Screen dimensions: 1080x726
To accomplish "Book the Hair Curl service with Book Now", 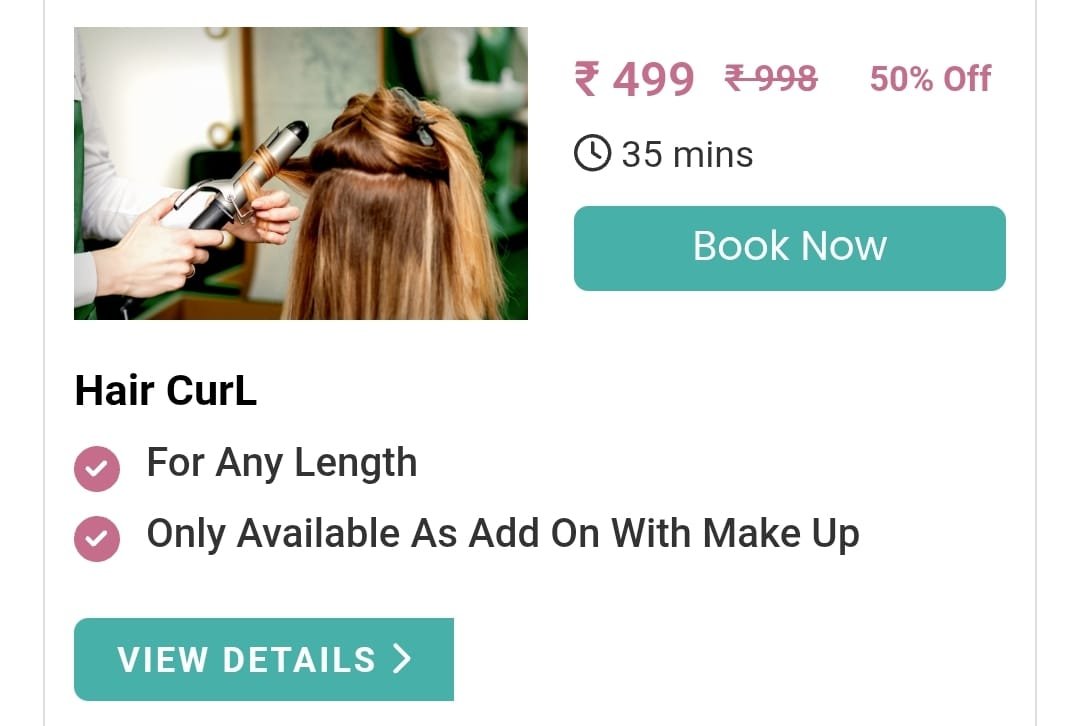I will [789, 248].
